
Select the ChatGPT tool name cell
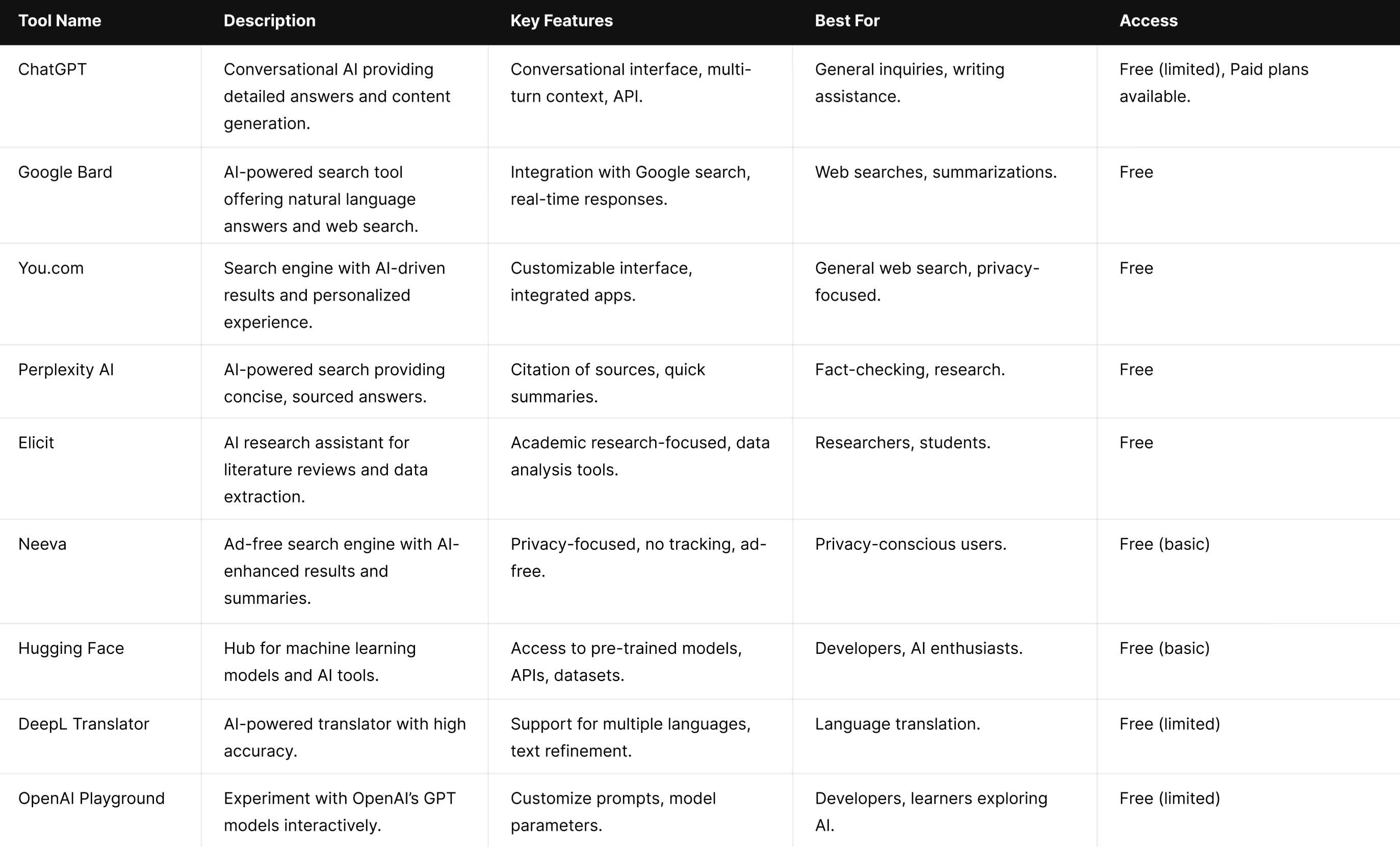click(x=53, y=69)
